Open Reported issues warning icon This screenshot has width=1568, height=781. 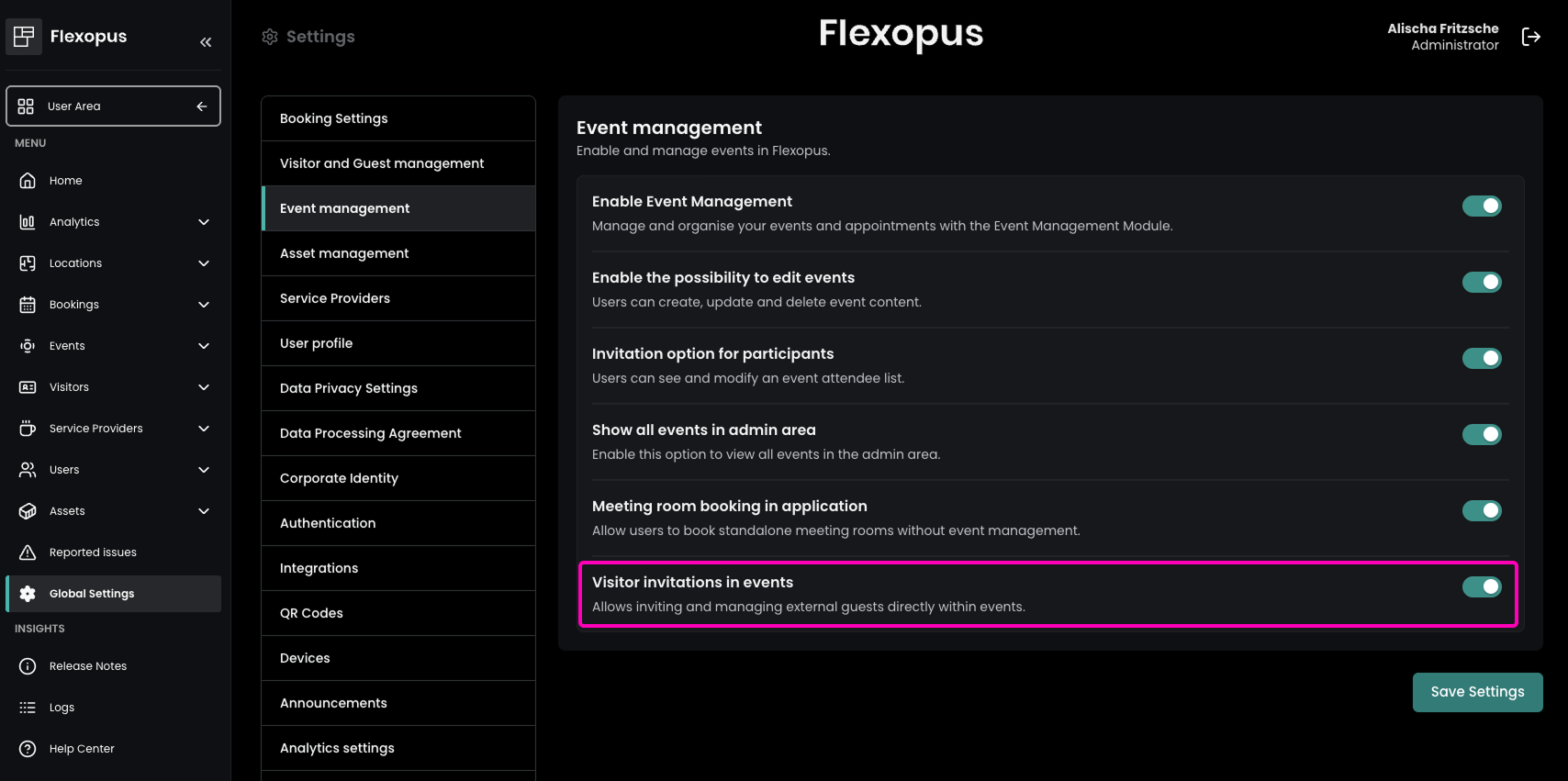[28, 552]
